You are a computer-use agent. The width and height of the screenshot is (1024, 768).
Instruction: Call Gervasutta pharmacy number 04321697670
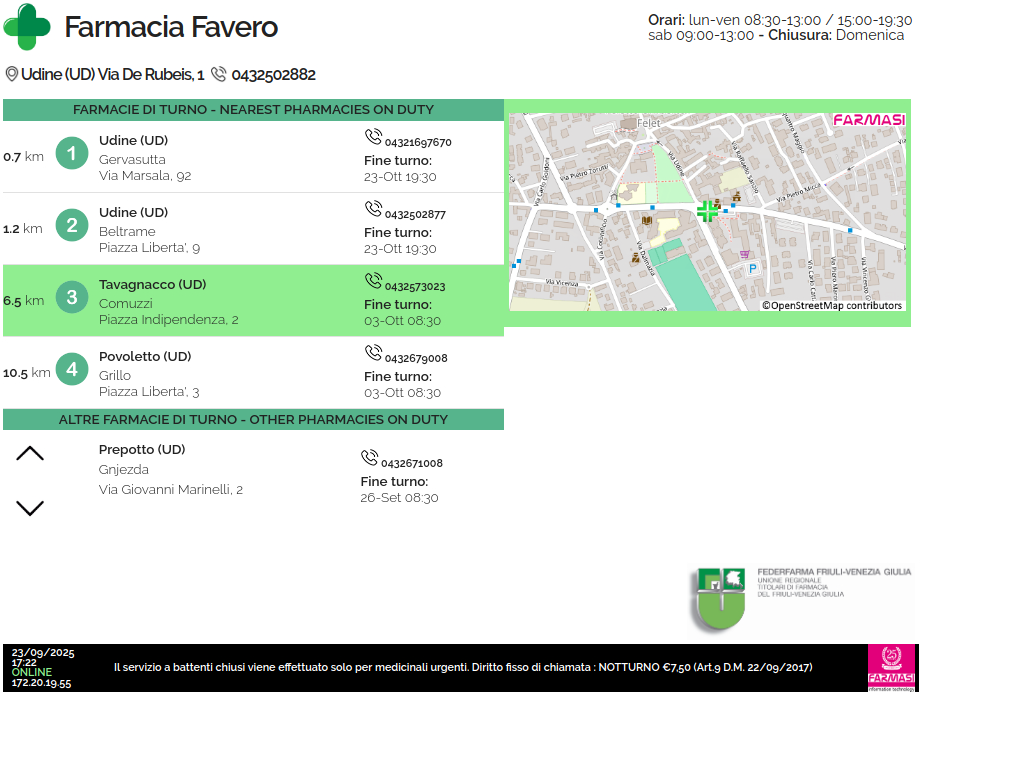pyautogui.click(x=417, y=142)
